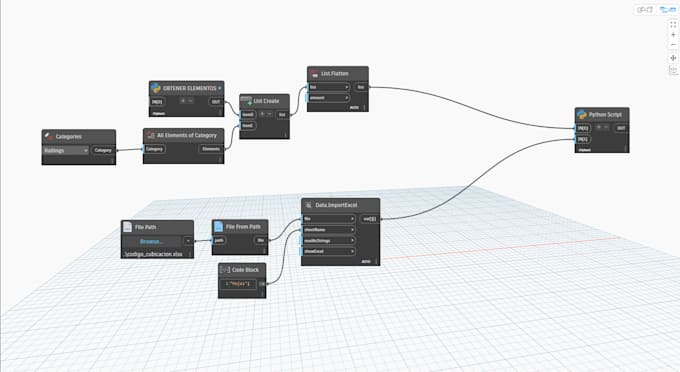Click the Python Script node's Python icon
Screen dimensions: 680x372
[582, 114]
